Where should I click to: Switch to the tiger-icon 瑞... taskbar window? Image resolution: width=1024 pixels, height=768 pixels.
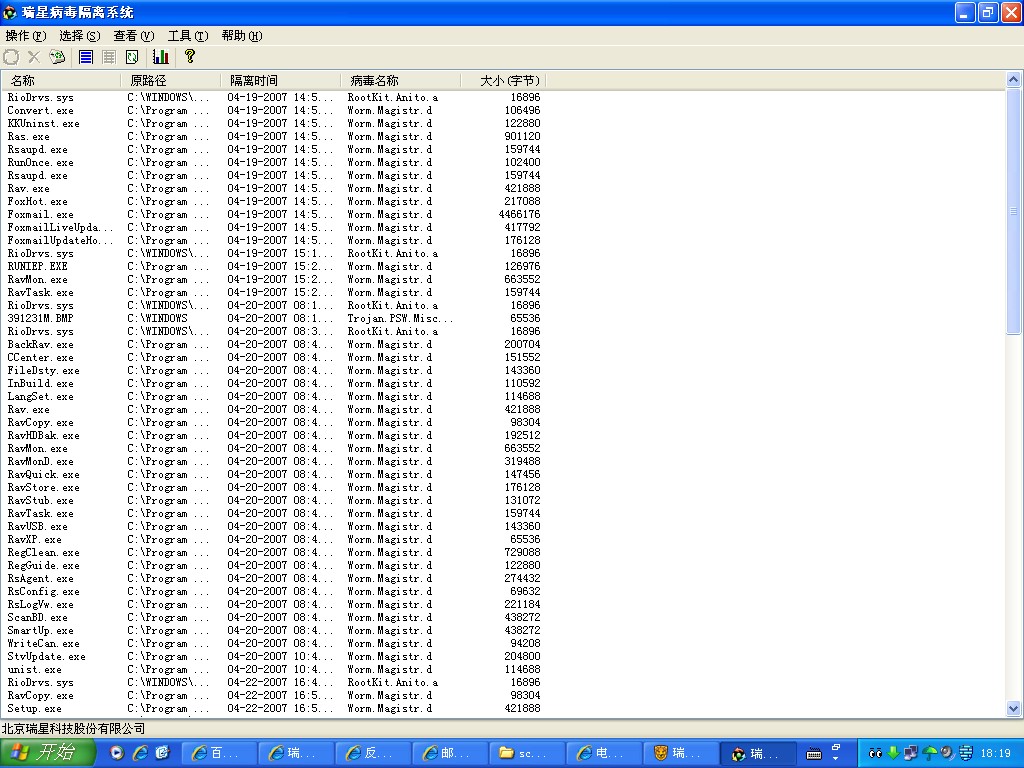[x=681, y=753]
